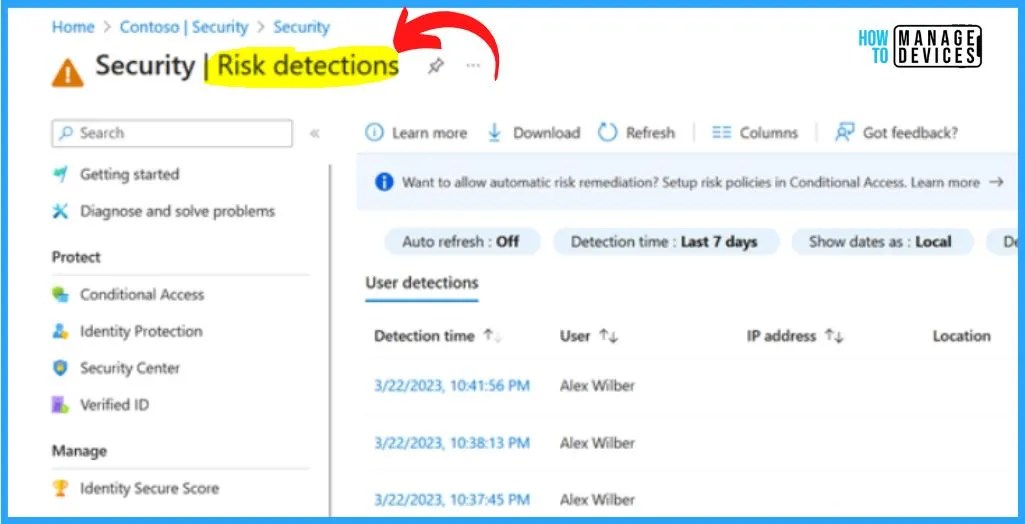
Task: Click the Learn more info icon
Action: coord(375,133)
